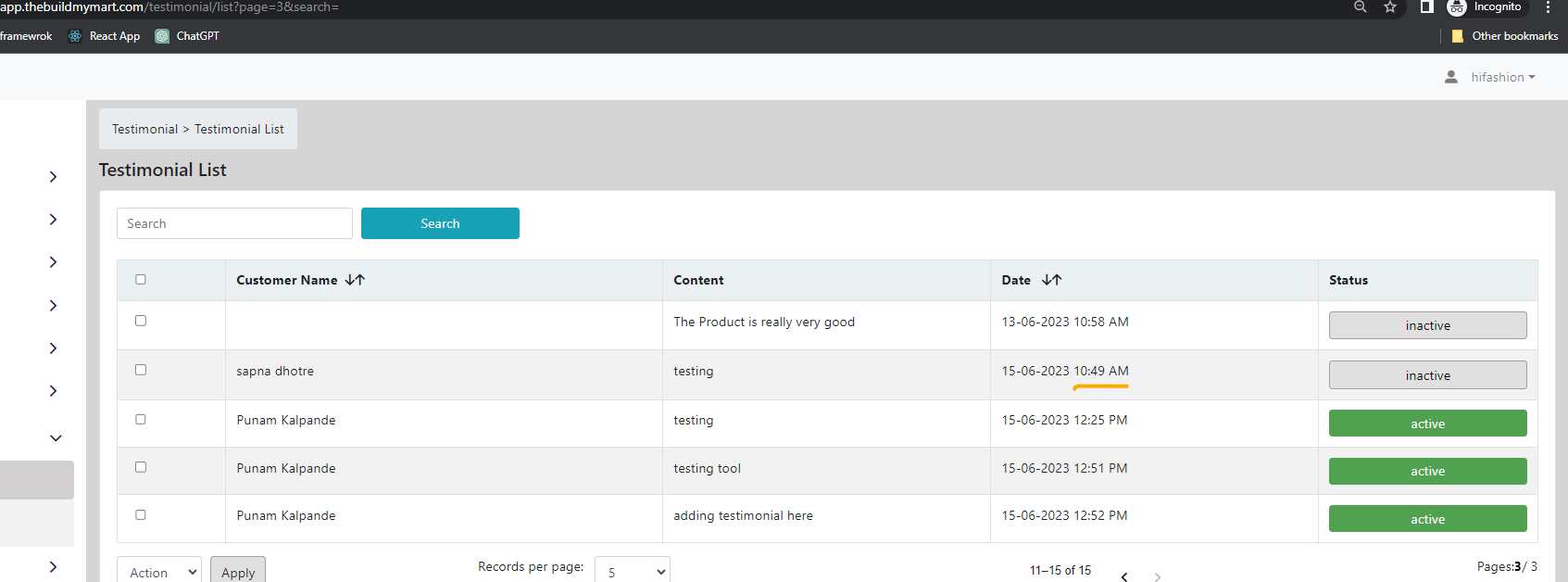Screen dimensions: 1568x582
Task: Click the date 15-06-2023 10:49 AM
Action: [x=1065, y=371]
